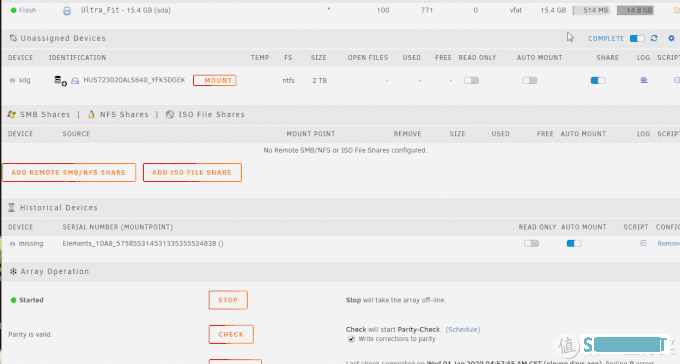680x364 pixels.
Task: Click Add ISO File Share button
Action: coord(192,172)
